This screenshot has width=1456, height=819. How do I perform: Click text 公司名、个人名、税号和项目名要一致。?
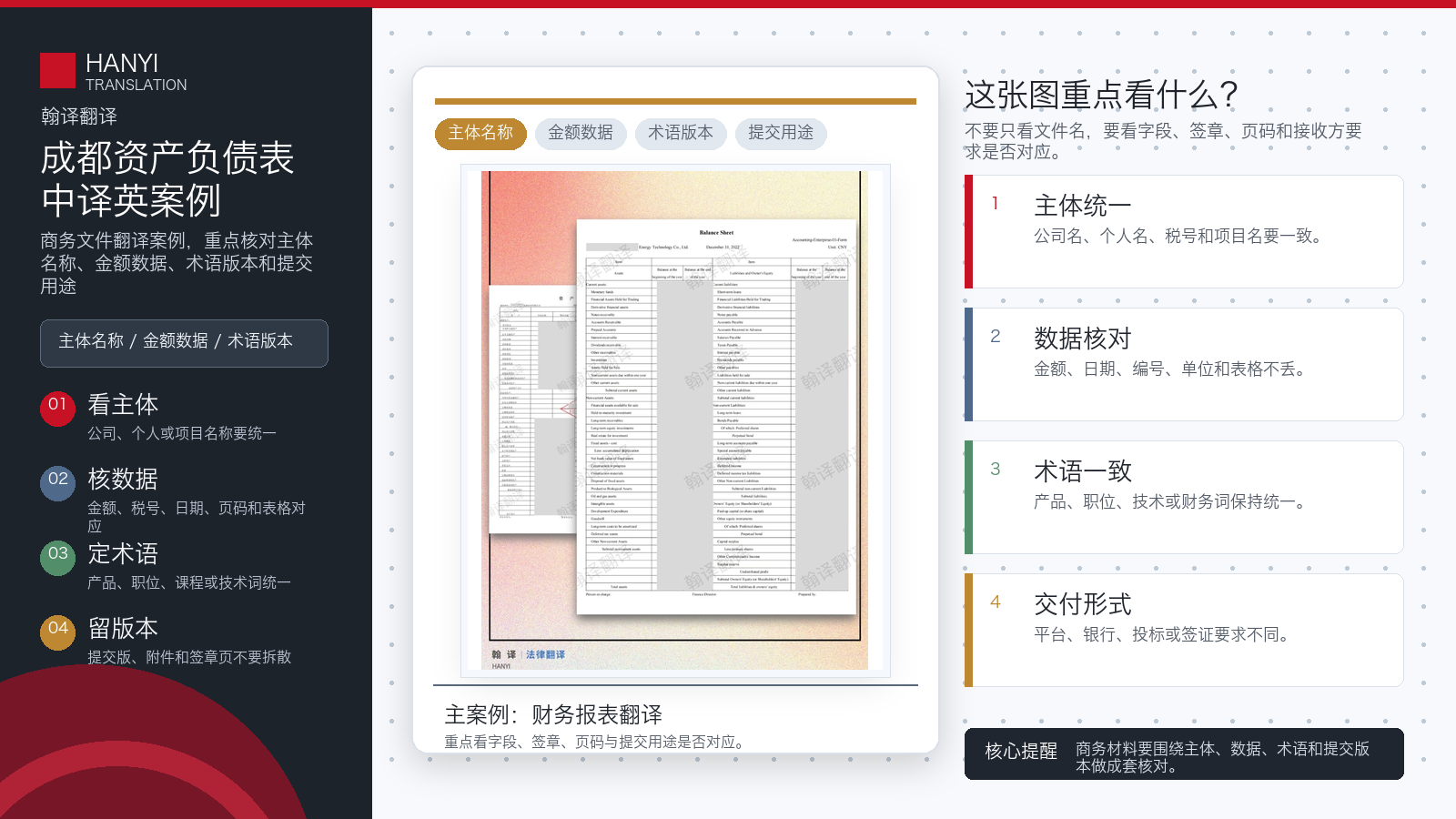[1181, 236]
